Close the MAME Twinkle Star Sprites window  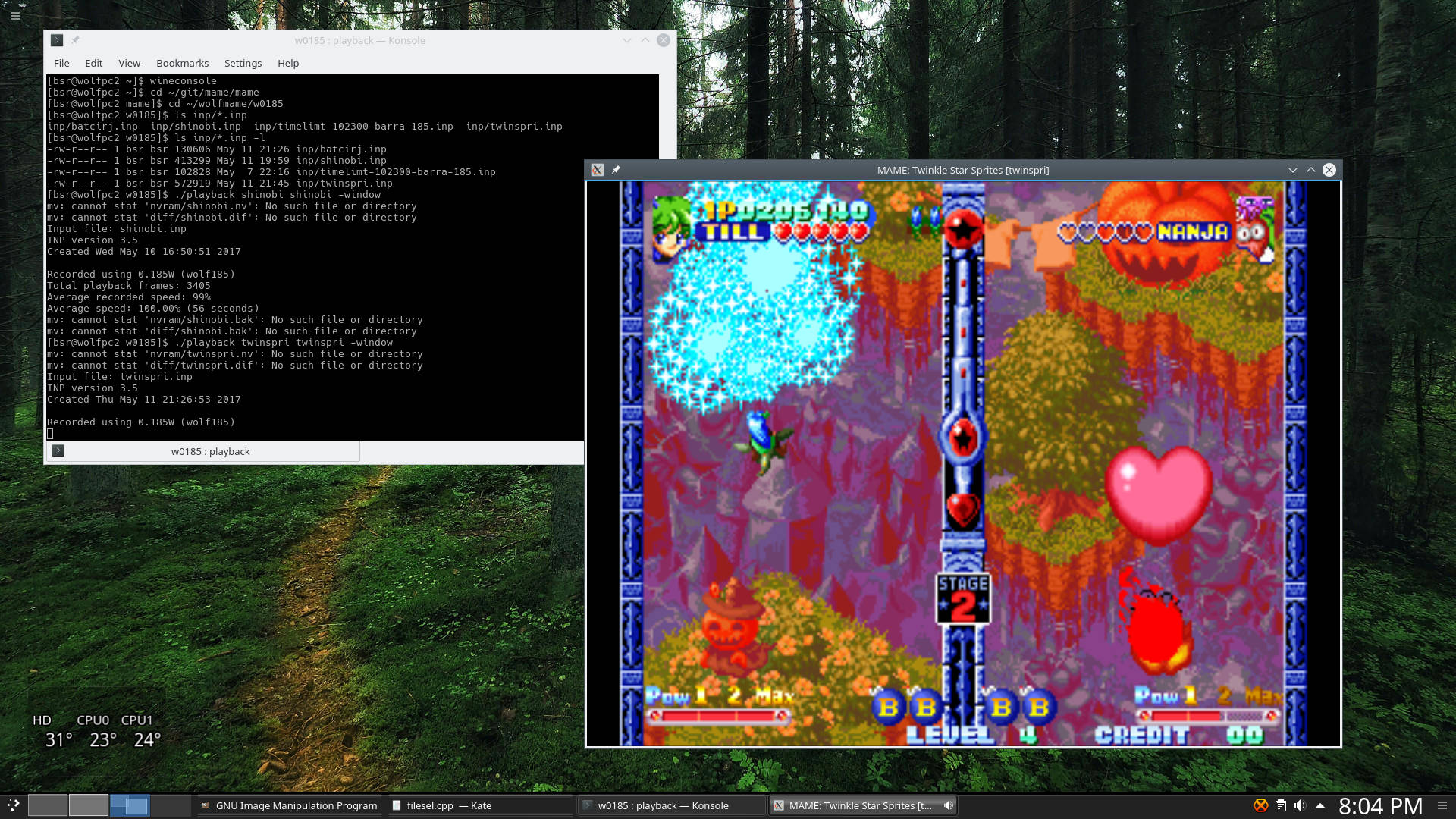pos(1329,170)
